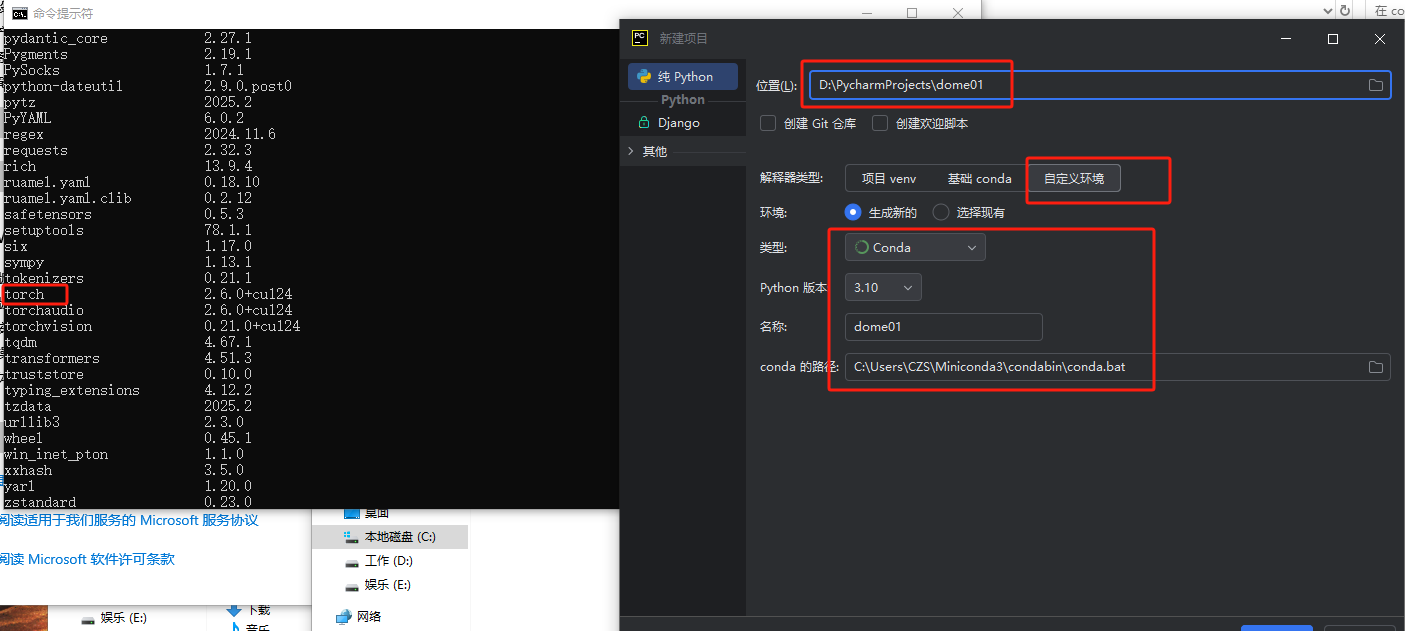
Task: Click the 工作 (D:) drive icon
Action: click(x=351, y=561)
